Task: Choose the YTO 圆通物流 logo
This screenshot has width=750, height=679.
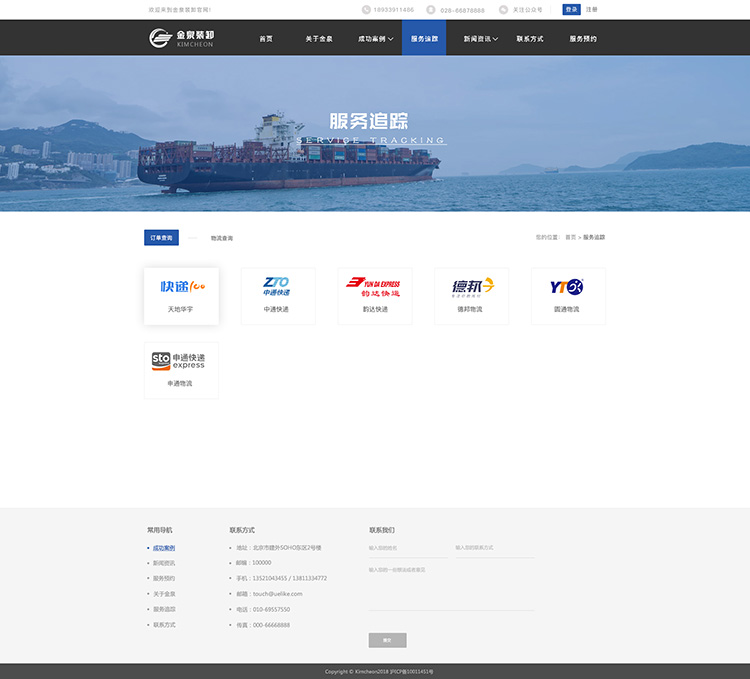Action: [567, 287]
